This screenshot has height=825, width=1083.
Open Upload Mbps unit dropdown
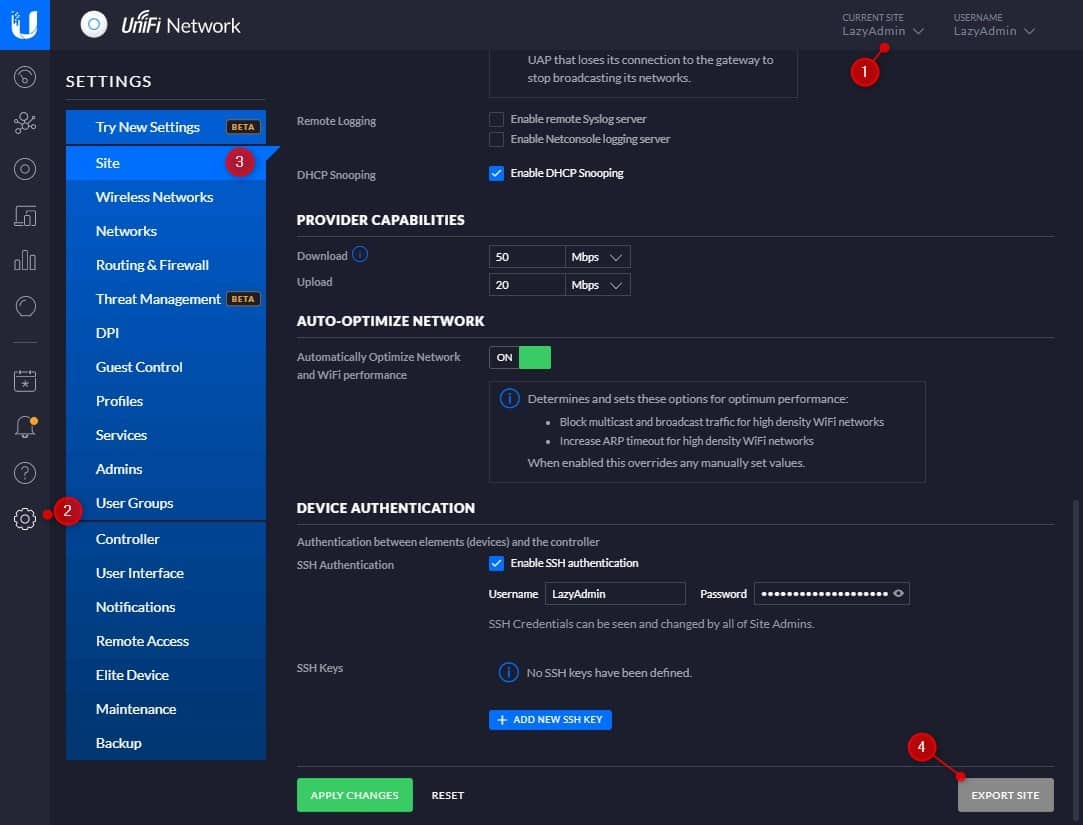point(597,285)
